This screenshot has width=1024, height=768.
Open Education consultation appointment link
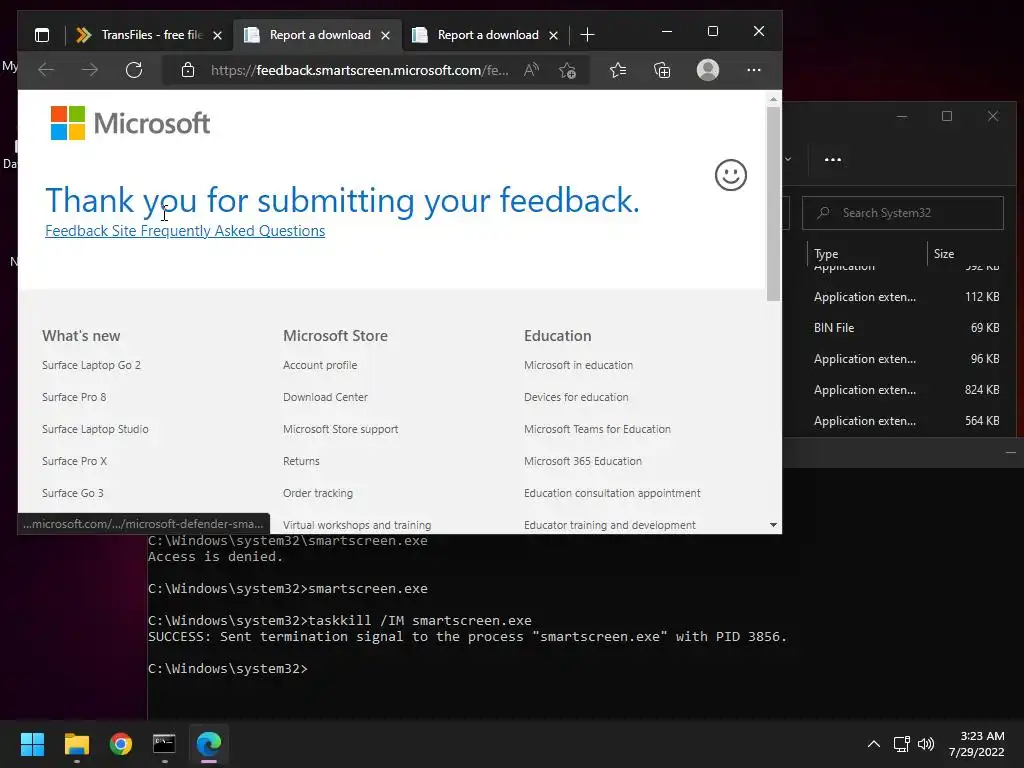pos(612,493)
